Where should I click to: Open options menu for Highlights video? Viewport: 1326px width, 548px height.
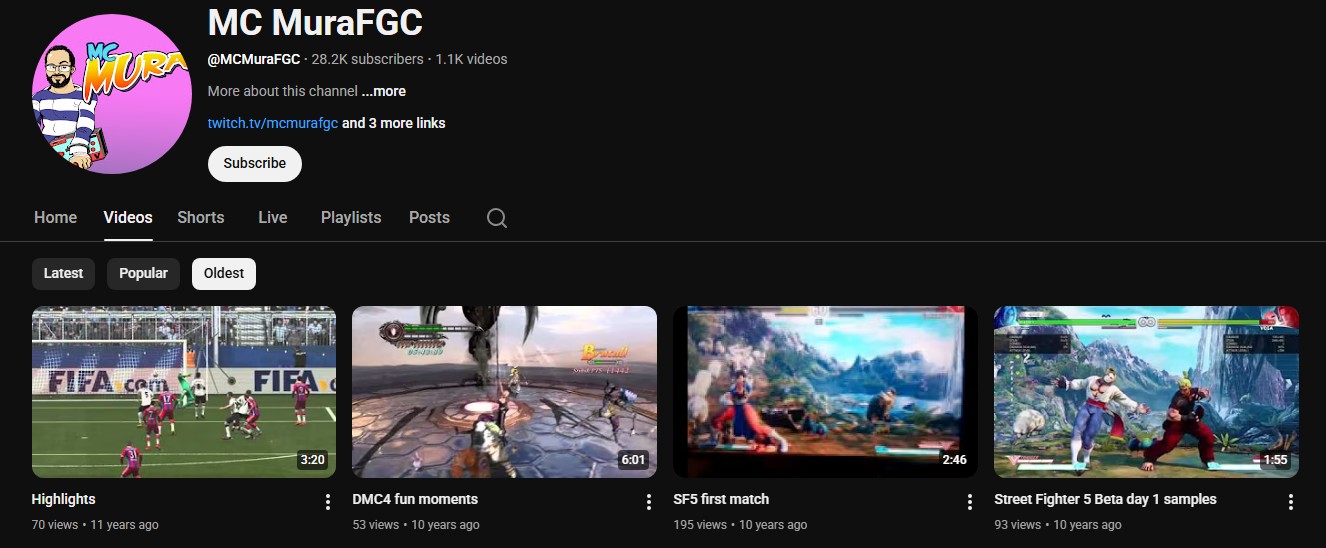pyautogui.click(x=327, y=502)
